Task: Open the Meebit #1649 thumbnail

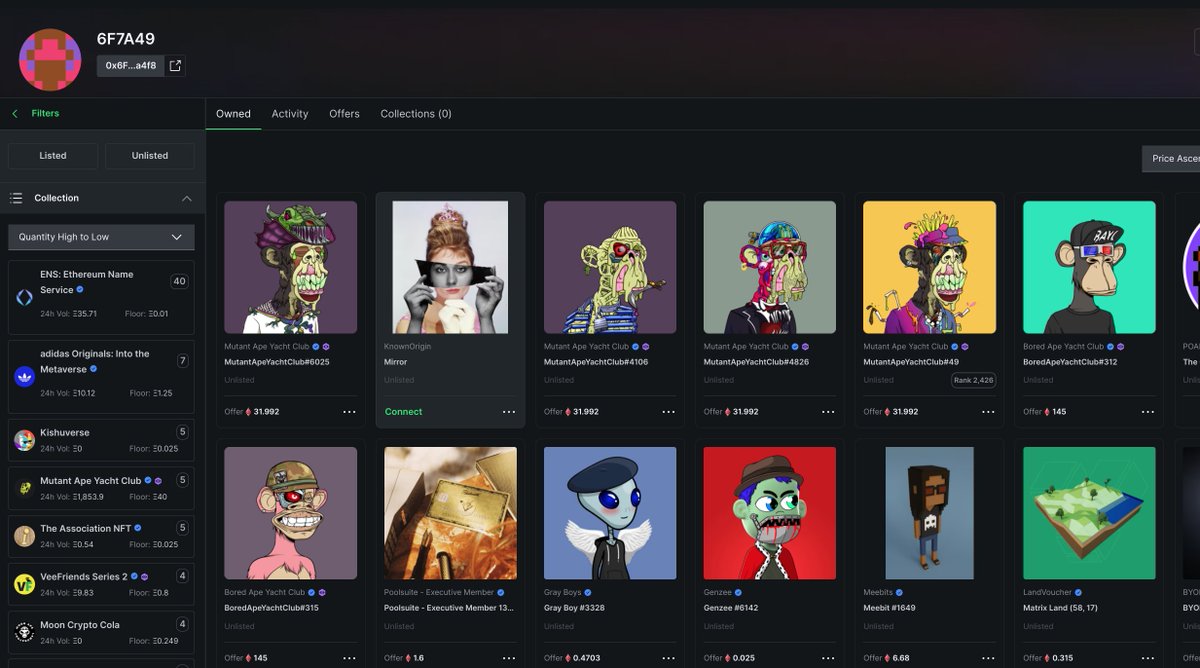Action: (x=929, y=513)
